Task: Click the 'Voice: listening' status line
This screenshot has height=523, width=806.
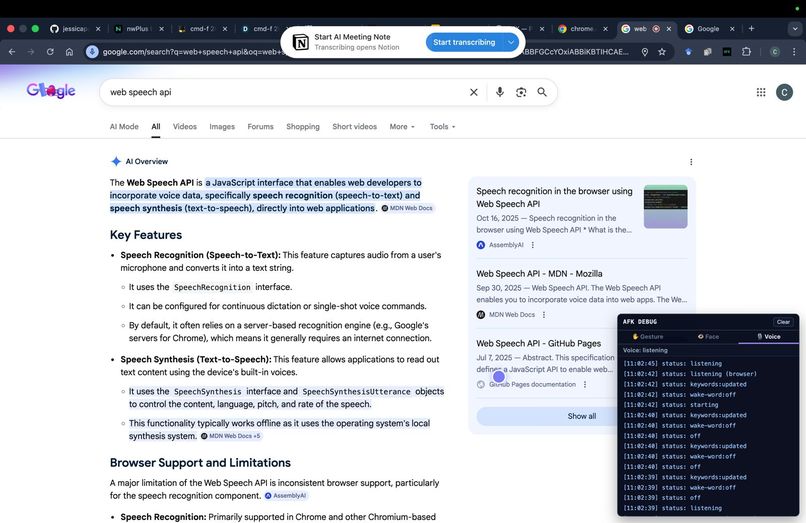Action: pos(645,350)
